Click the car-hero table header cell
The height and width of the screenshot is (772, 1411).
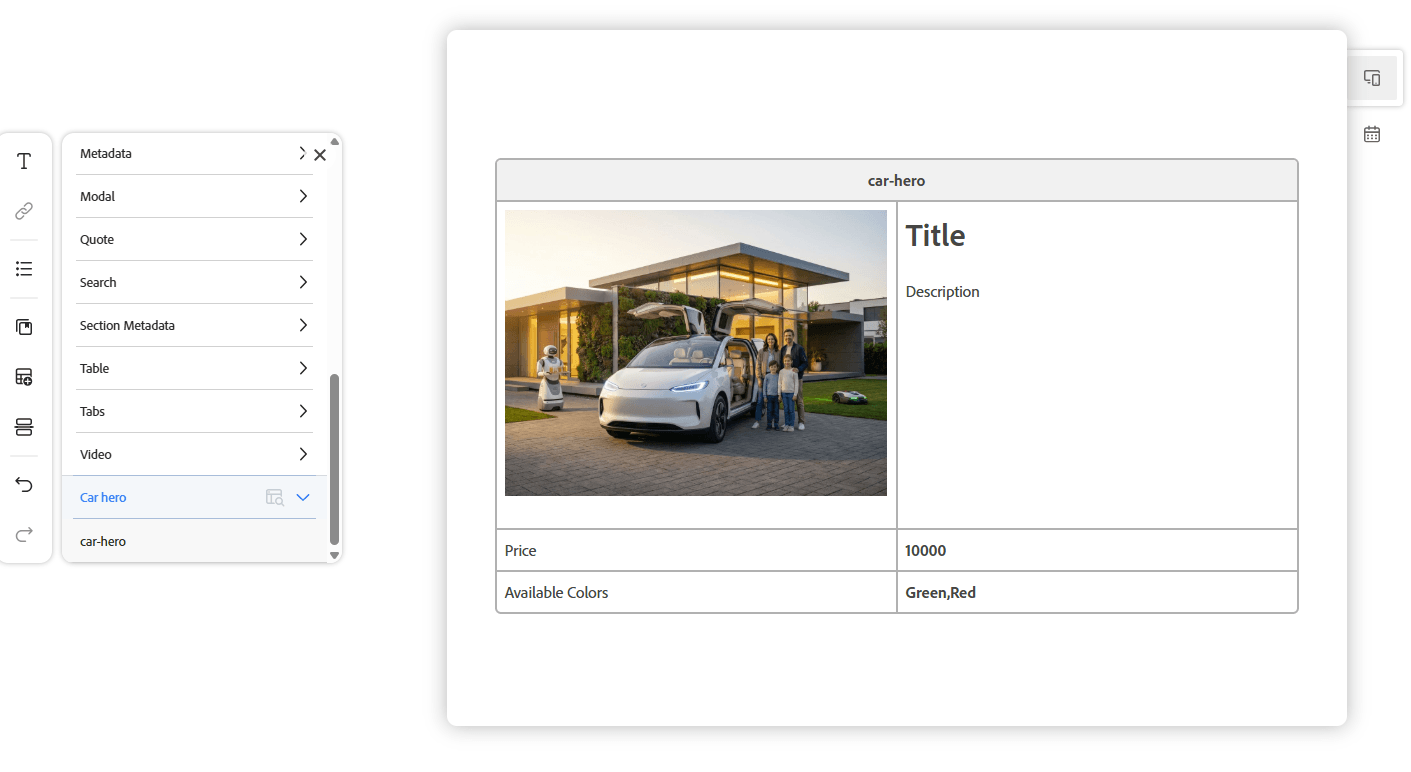click(896, 180)
